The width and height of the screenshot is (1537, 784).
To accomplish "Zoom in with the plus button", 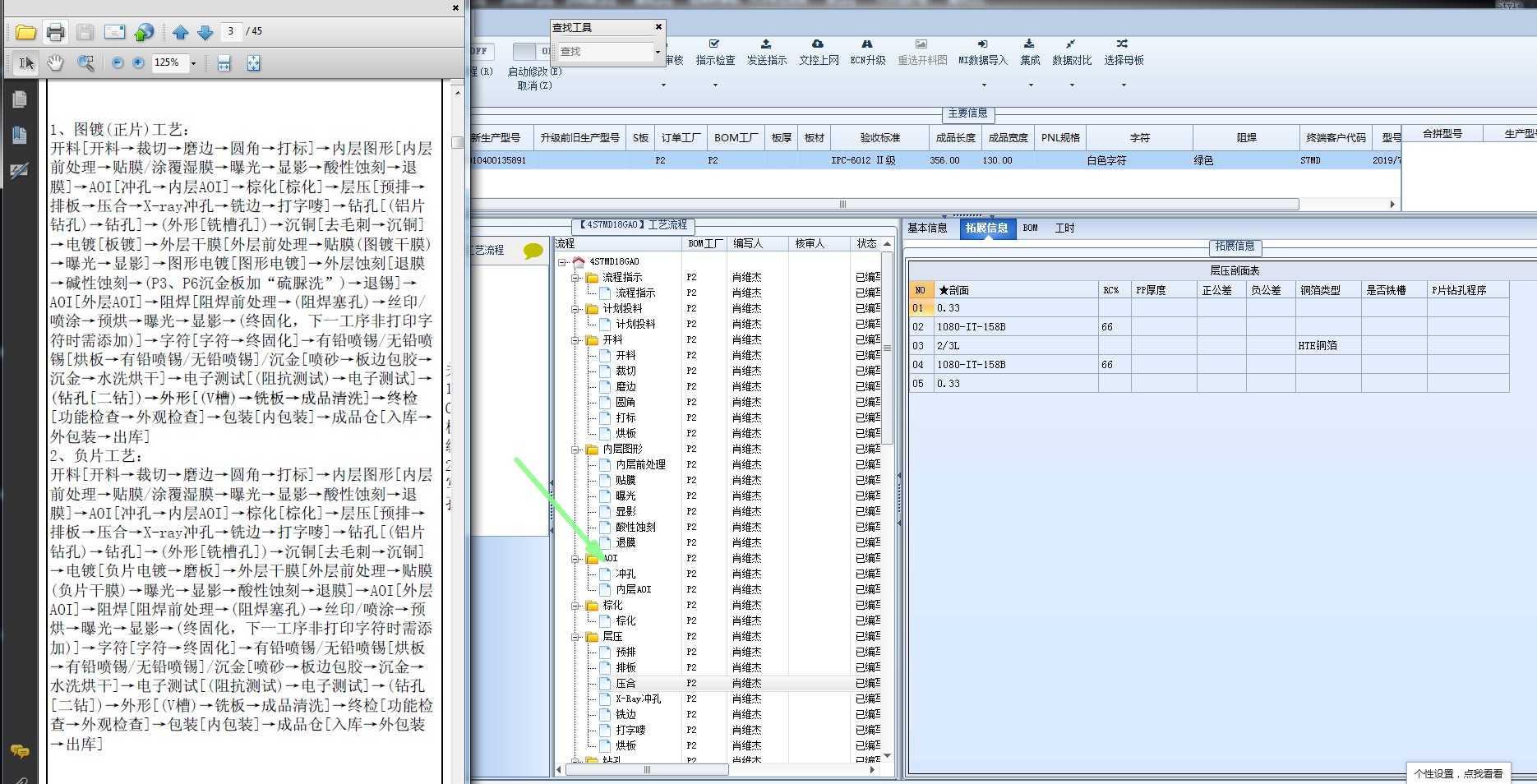I will tap(138, 62).
